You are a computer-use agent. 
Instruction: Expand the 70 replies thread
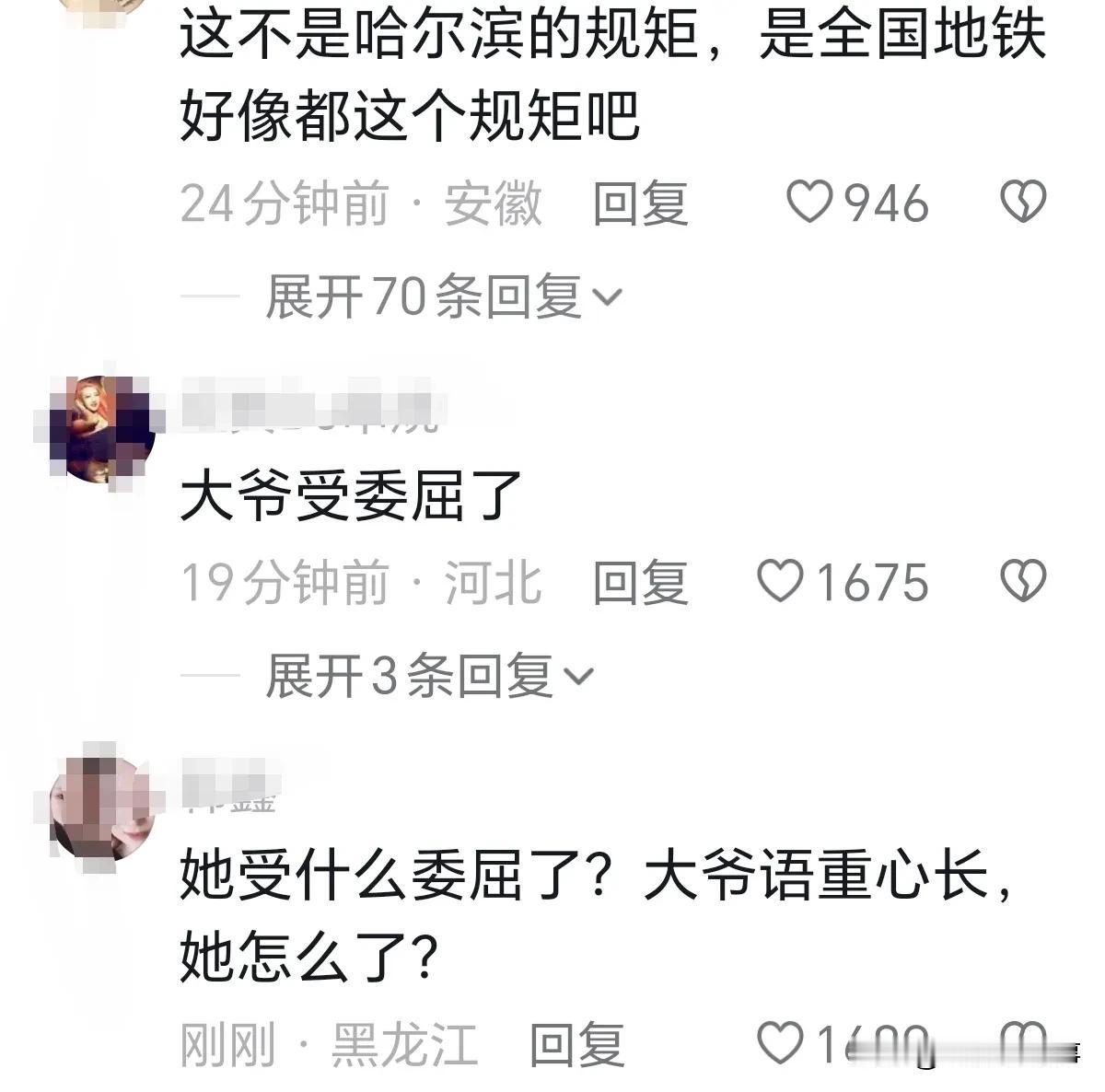(x=444, y=296)
